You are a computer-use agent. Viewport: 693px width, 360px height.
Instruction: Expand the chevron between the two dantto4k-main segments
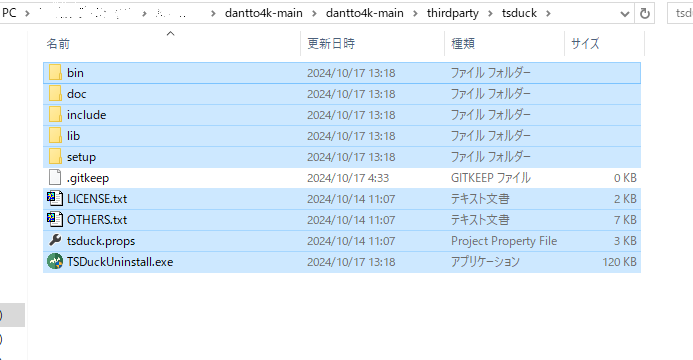(314, 14)
